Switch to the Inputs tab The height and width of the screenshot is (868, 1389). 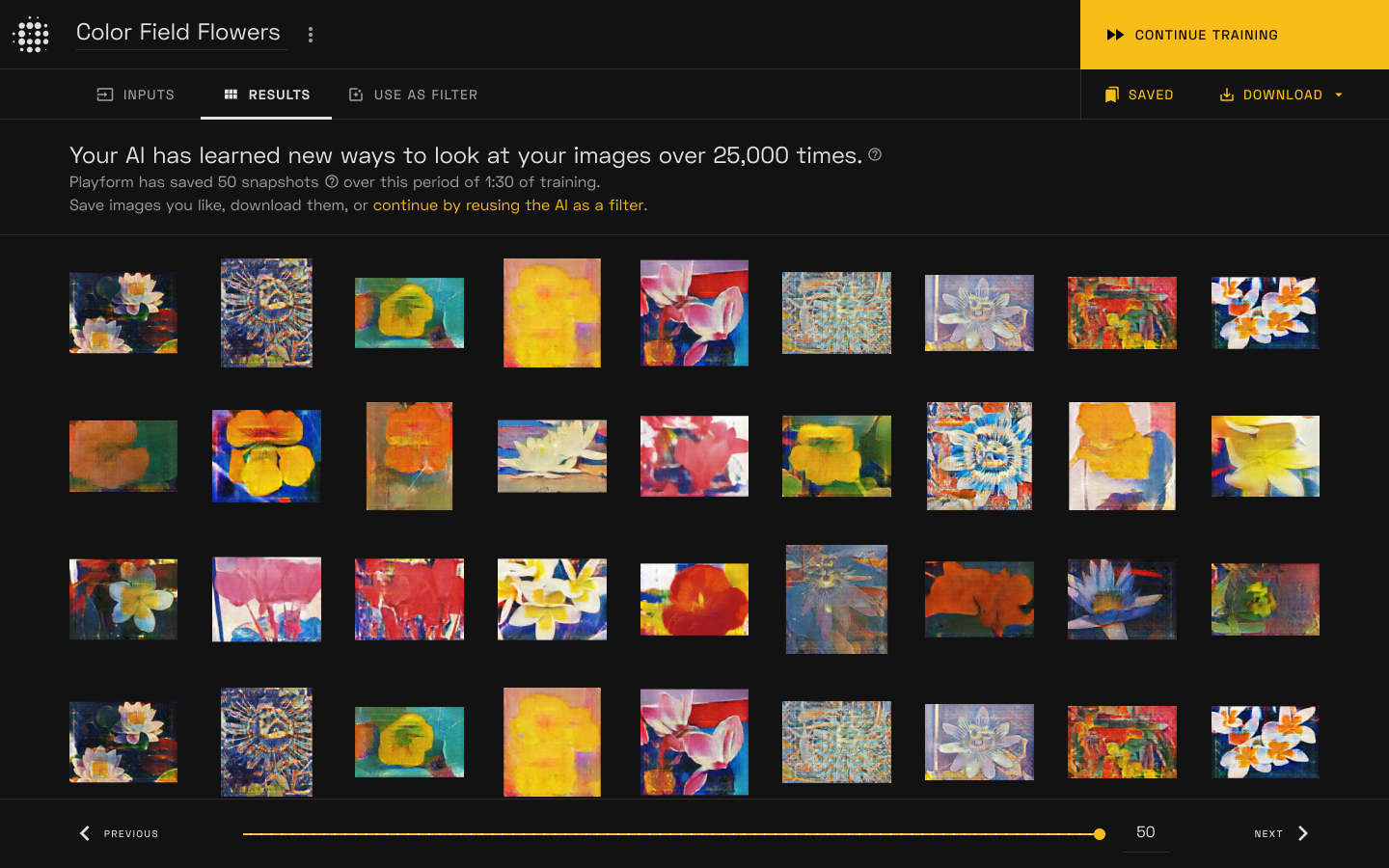point(136,95)
